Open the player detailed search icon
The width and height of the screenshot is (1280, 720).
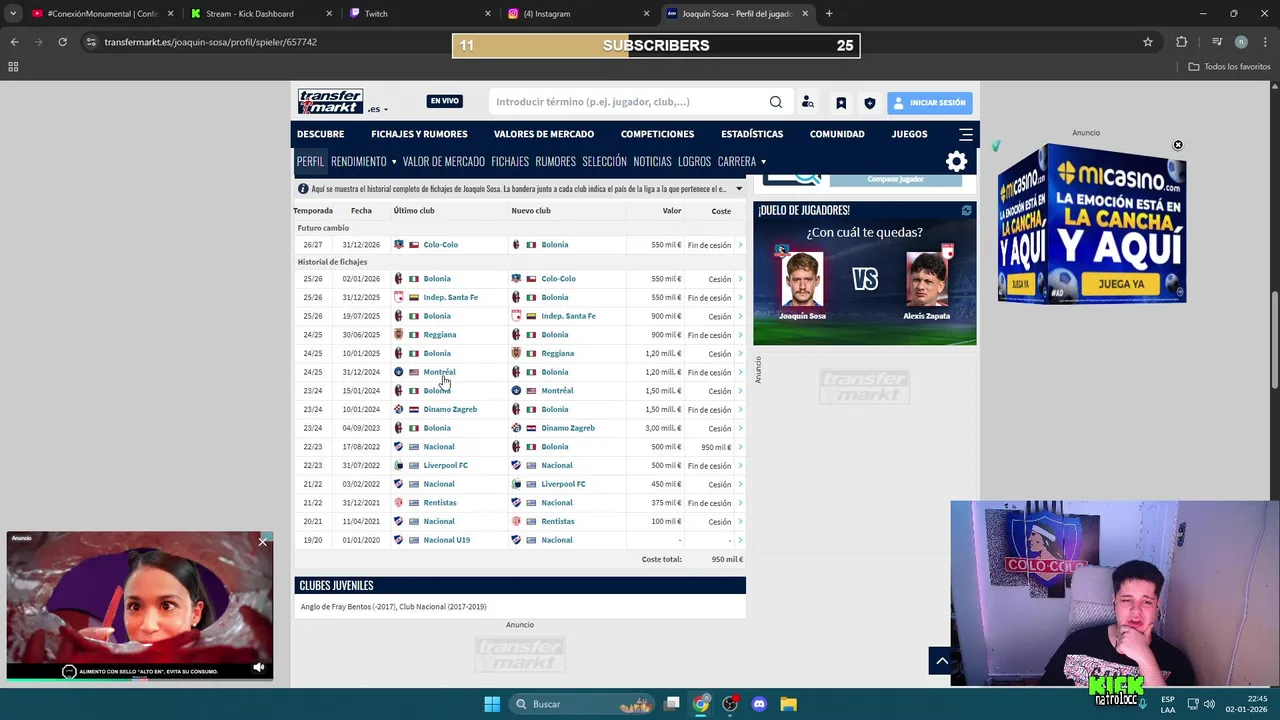[808, 102]
